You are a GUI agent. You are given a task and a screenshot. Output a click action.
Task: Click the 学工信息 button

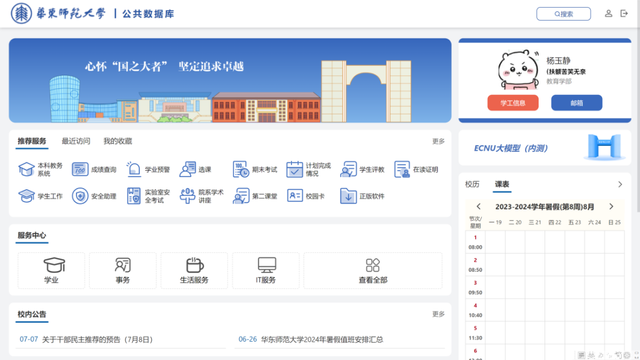pyautogui.click(x=513, y=103)
